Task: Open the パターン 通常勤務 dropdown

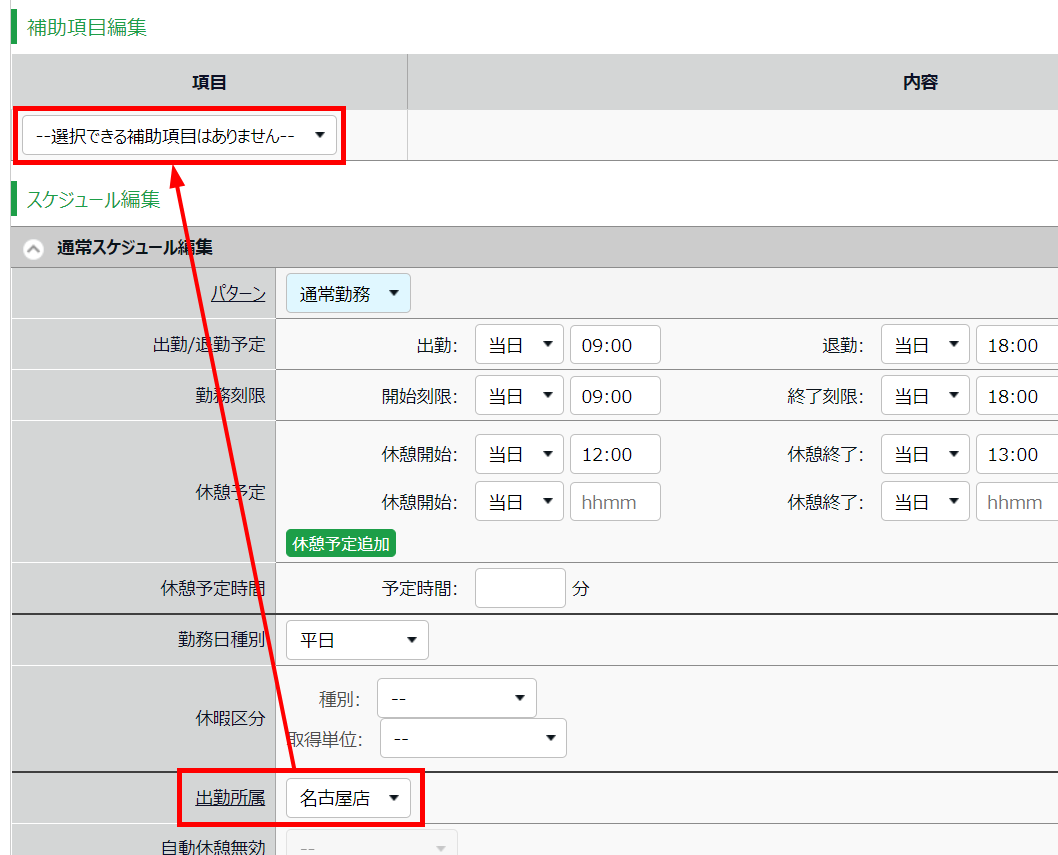Action: point(348,294)
